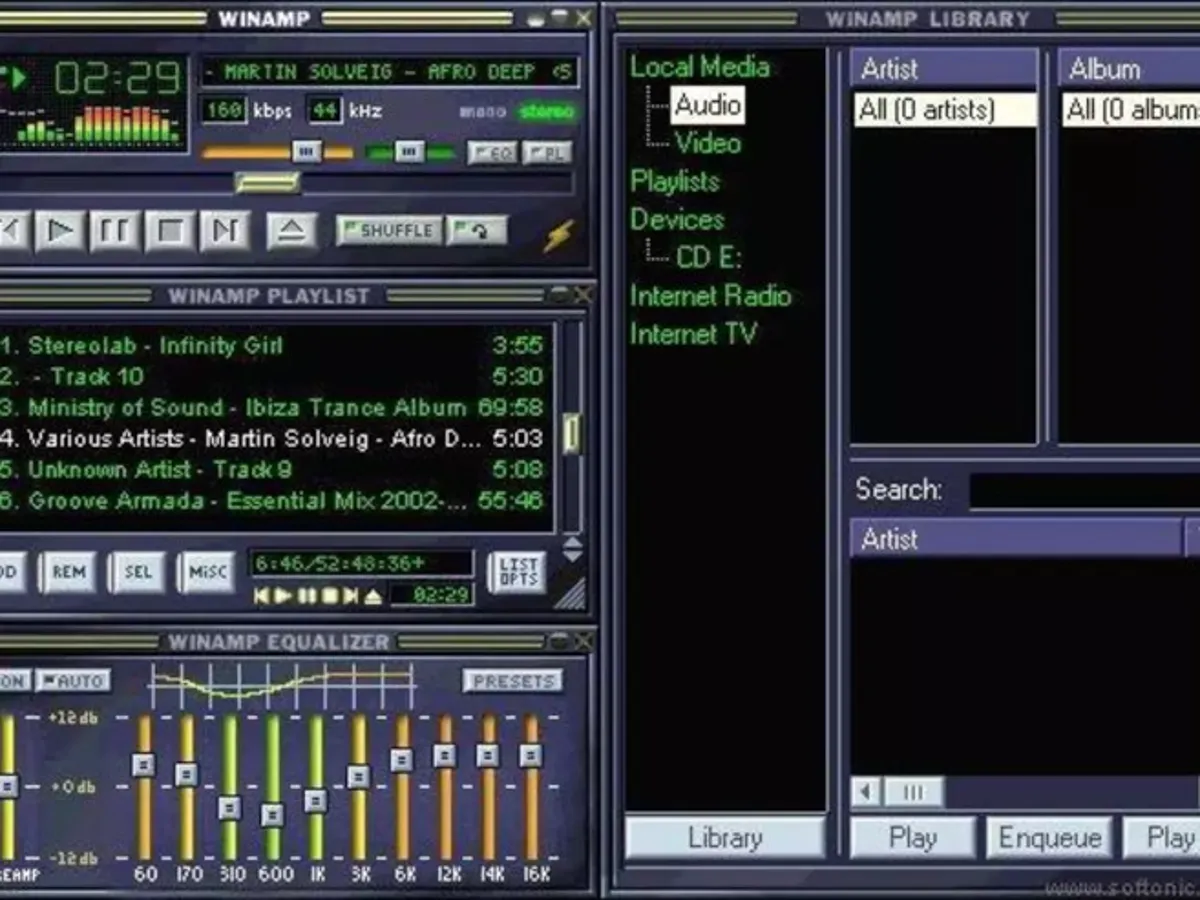This screenshot has width=1200, height=900.
Task: Click the playlist vertical scrollbar thumb
Action: point(571,433)
